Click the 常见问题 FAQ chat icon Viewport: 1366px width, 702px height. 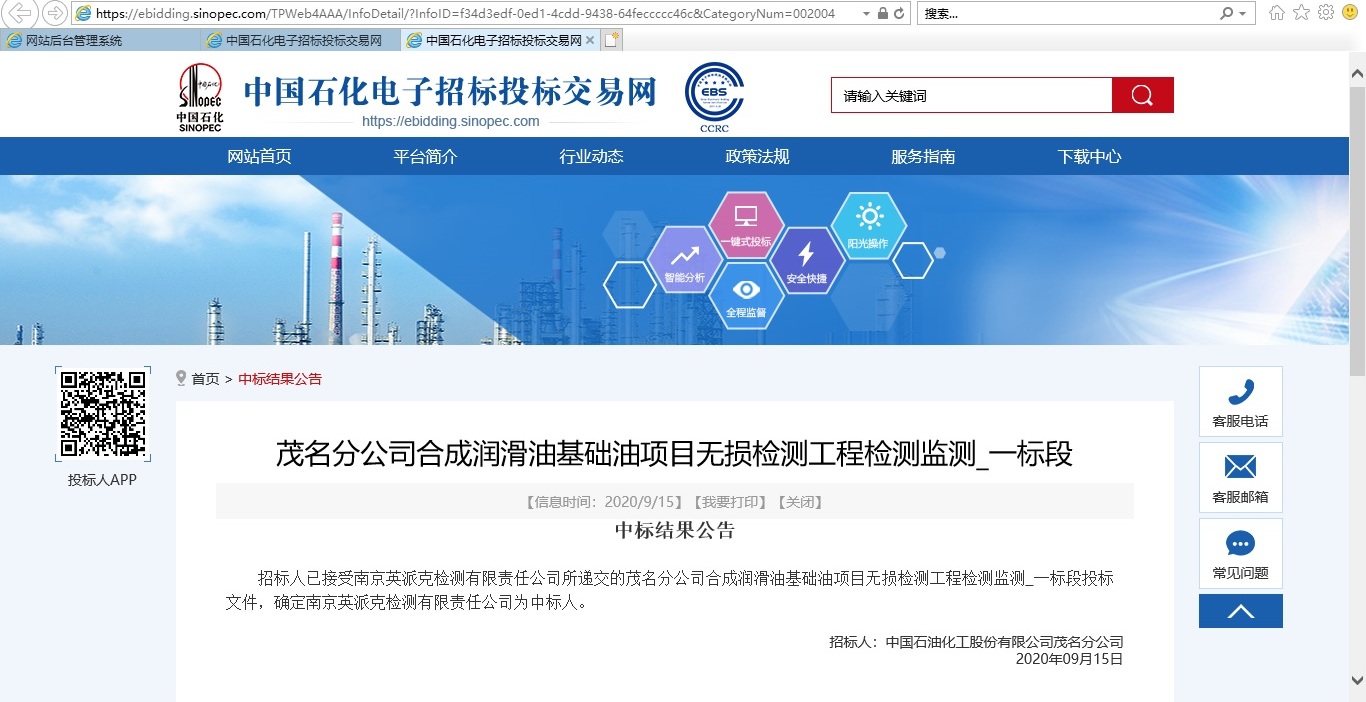(x=1240, y=543)
